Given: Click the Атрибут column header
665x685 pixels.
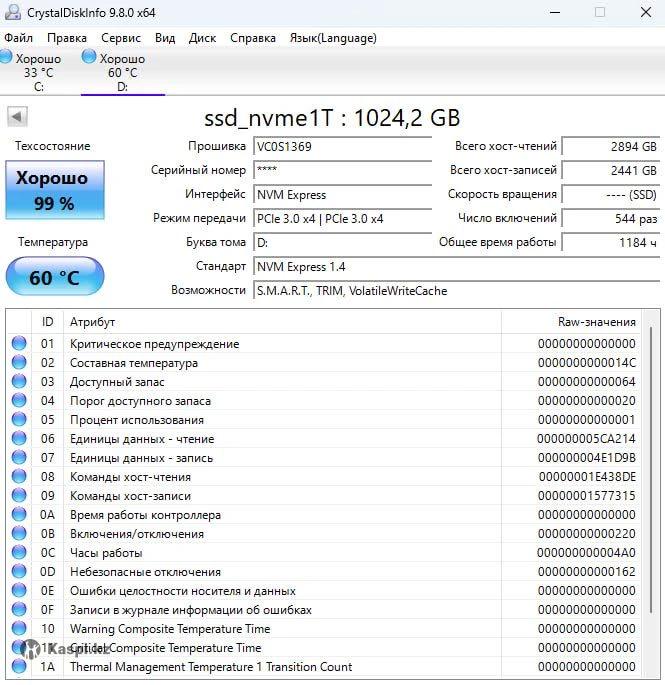Looking at the screenshot, I should 92,322.
